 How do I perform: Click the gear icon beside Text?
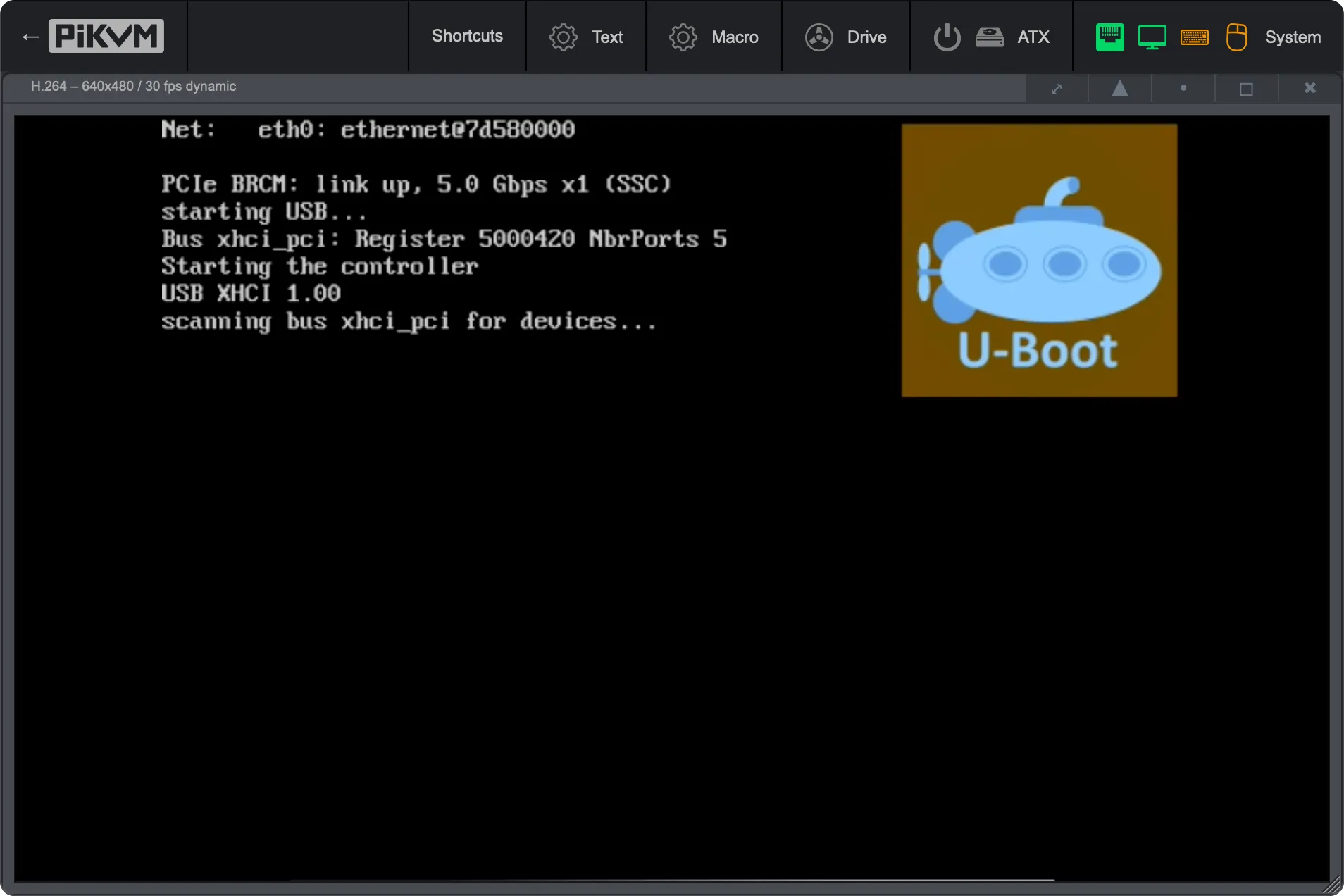563,37
